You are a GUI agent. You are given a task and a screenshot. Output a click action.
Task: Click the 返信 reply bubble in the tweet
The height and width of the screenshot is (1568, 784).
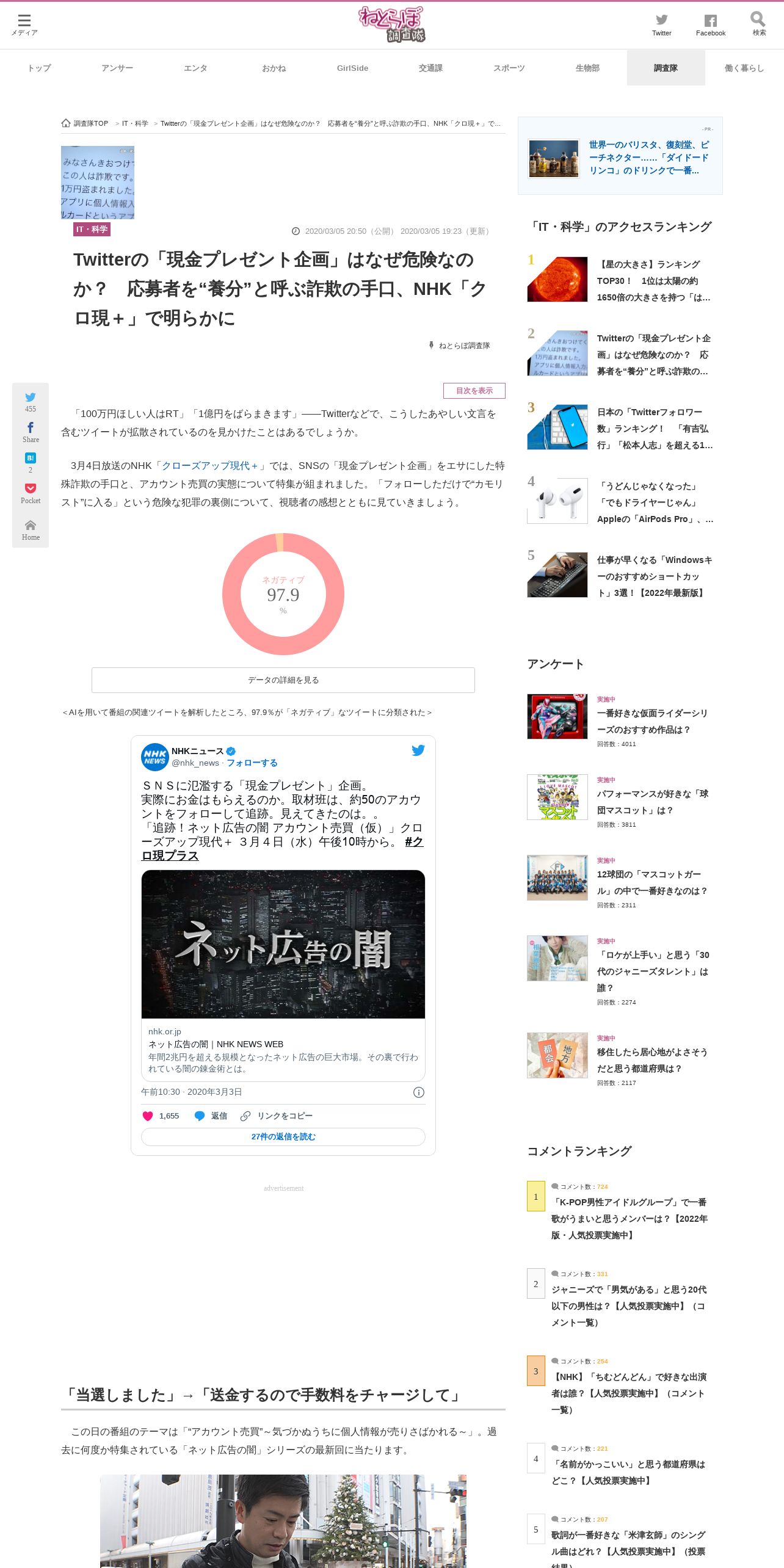[x=210, y=1116]
